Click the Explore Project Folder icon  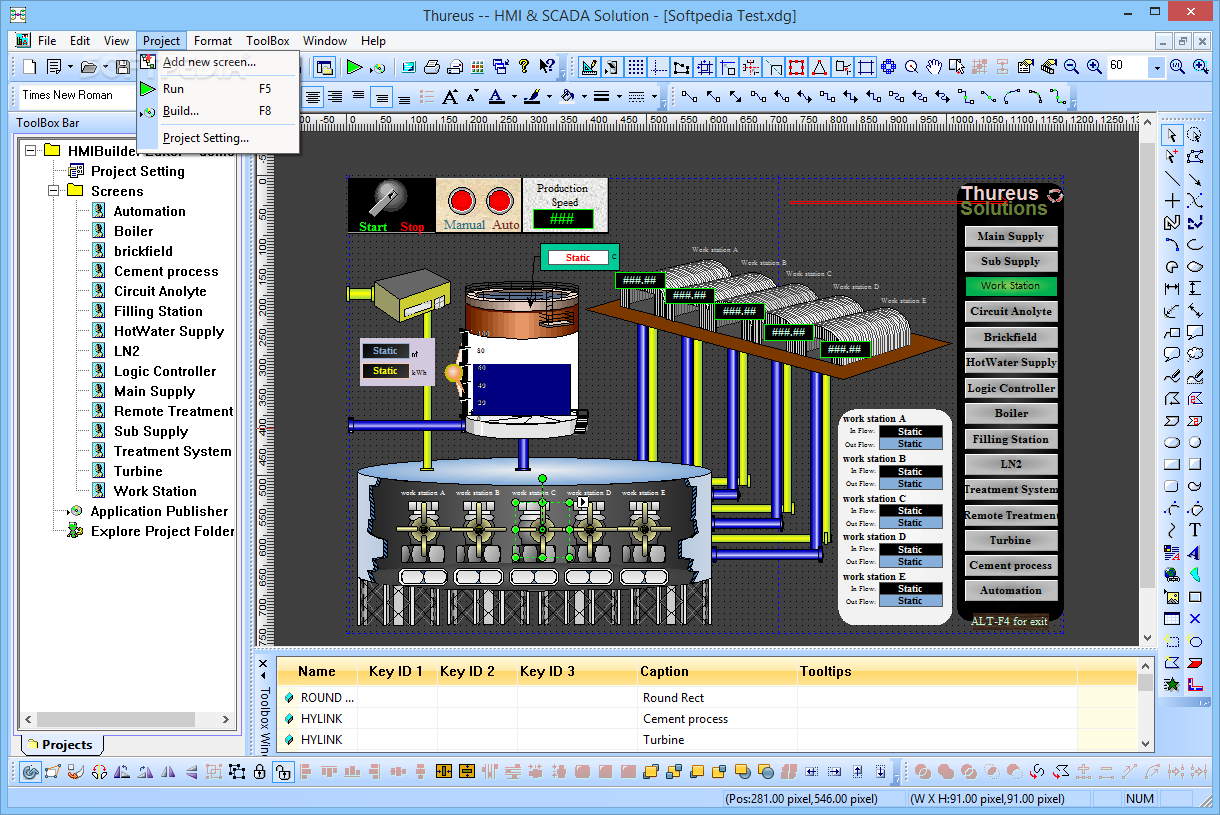click(x=76, y=531)
